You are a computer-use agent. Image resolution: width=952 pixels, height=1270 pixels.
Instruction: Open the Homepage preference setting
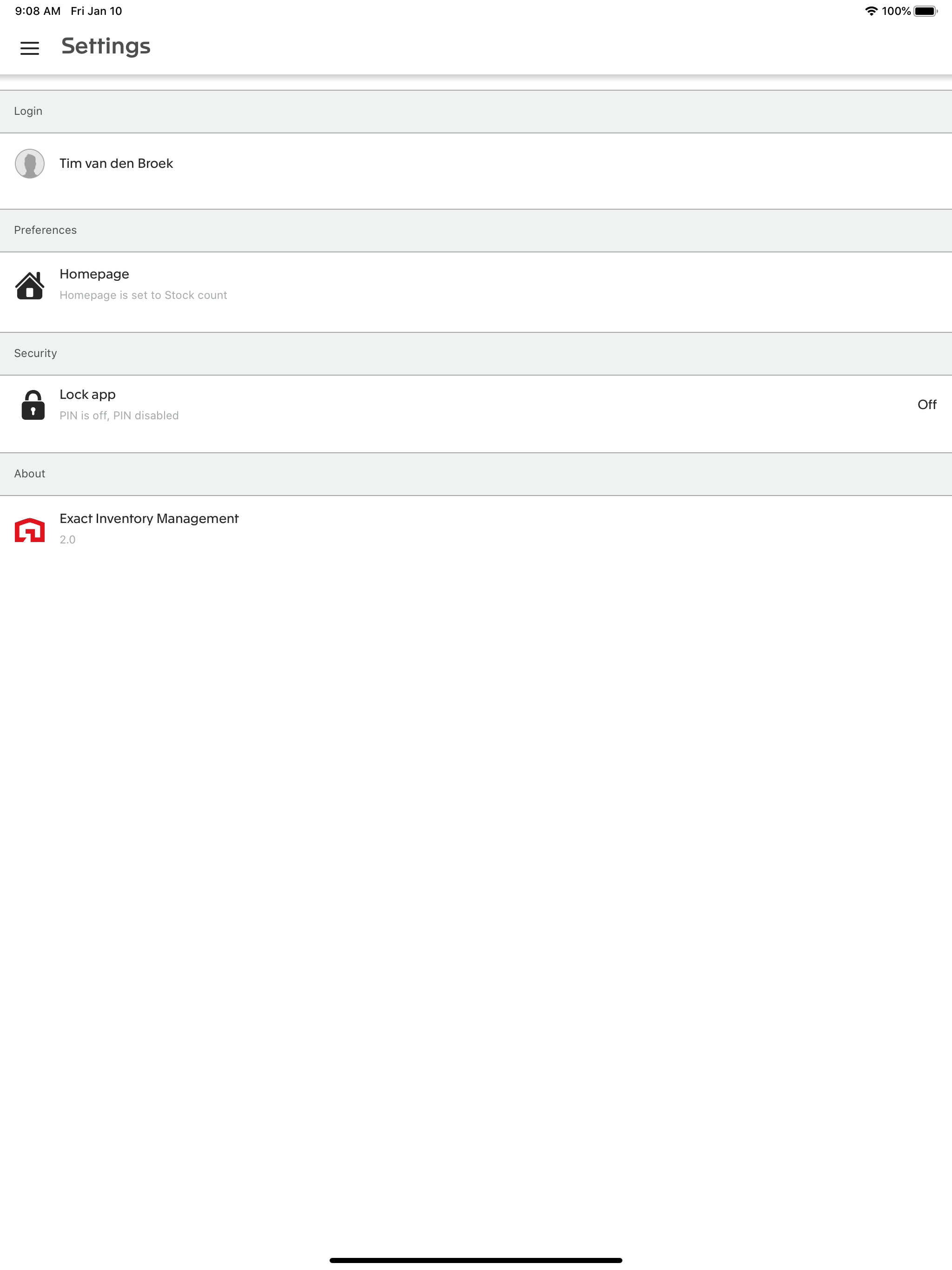(x=476, y=291)
